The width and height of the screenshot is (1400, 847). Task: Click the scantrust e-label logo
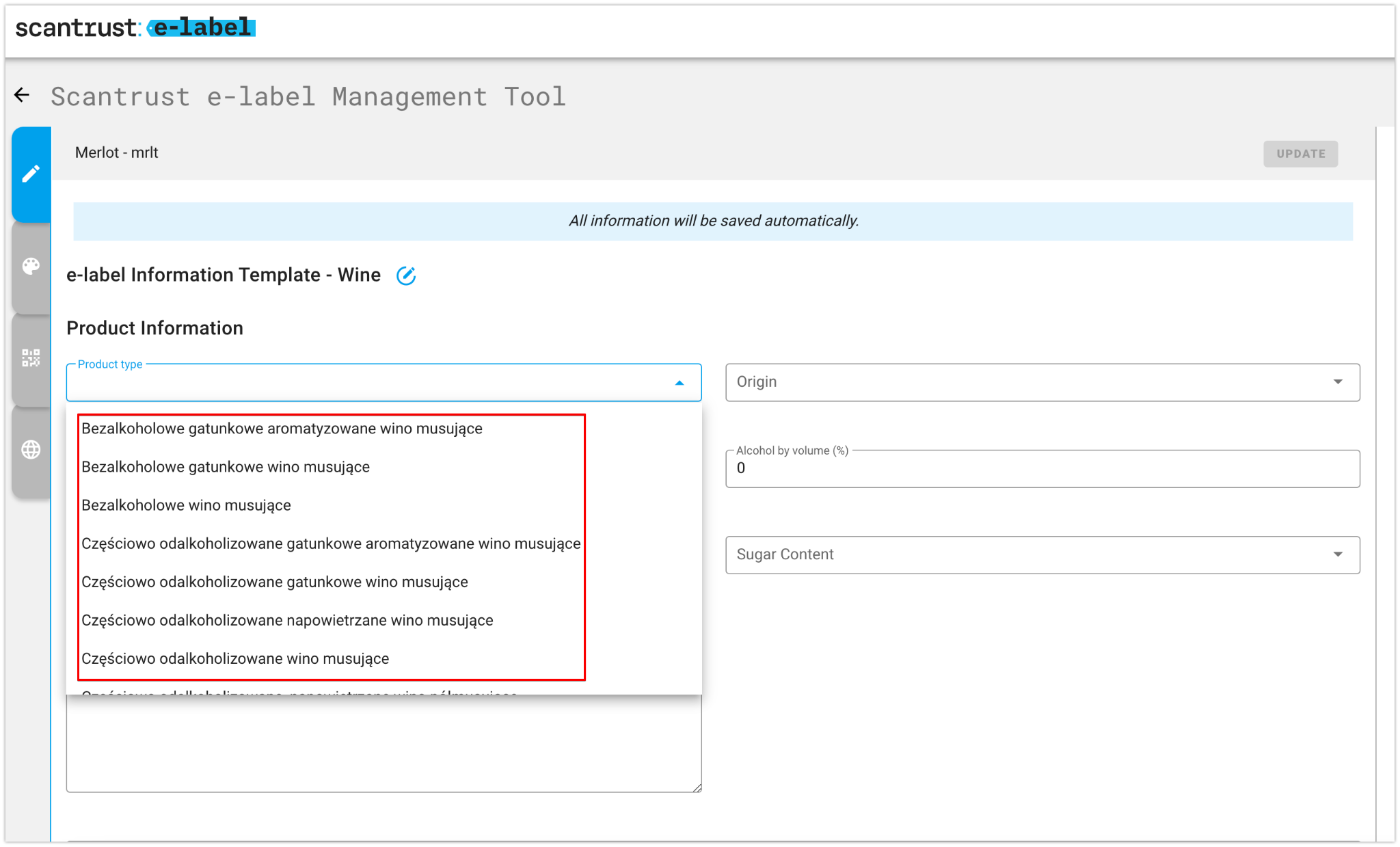(135, 28)
